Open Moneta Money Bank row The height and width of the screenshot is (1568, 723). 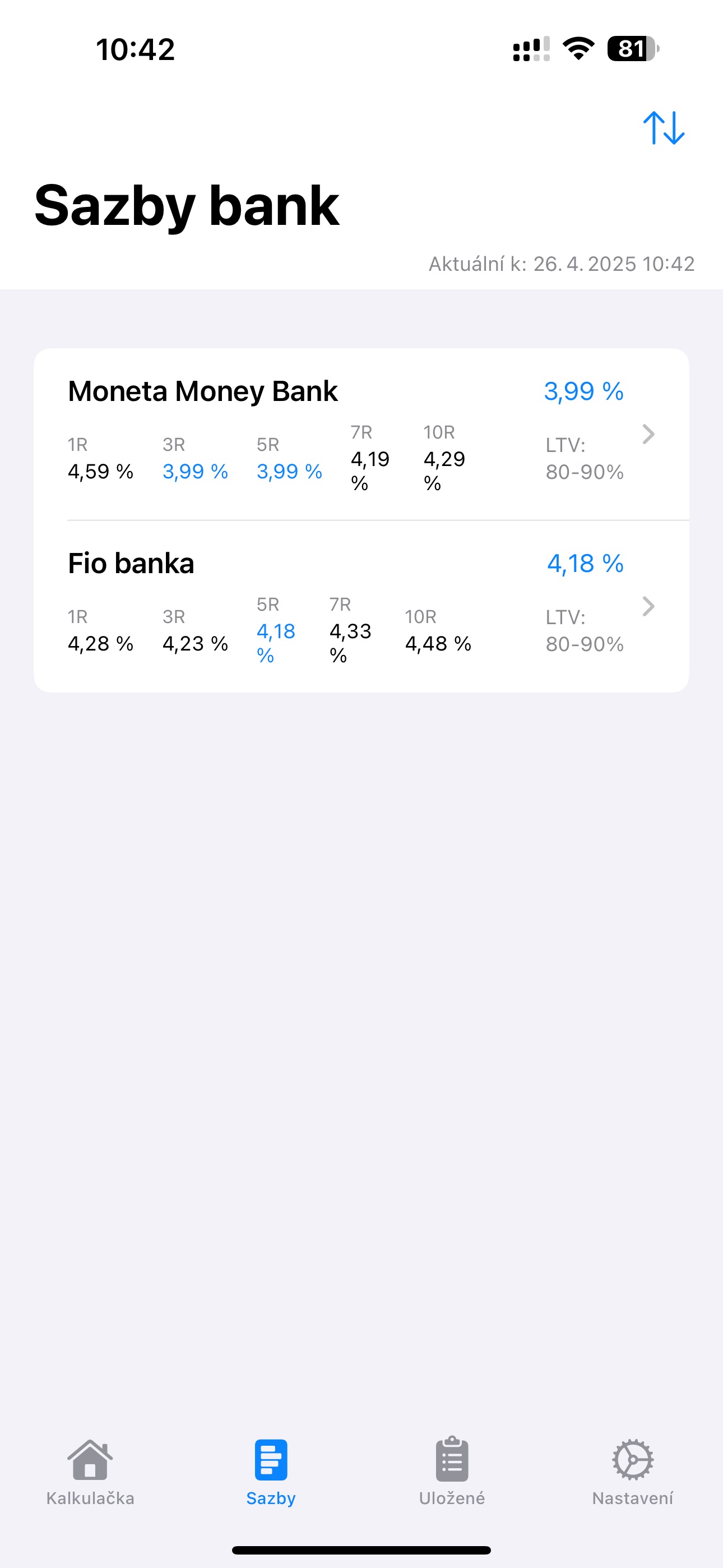(203, 391)
